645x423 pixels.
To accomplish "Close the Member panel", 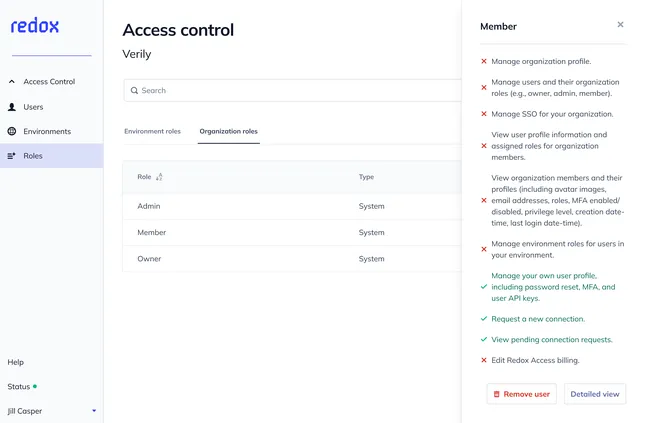I will click(620, 25).
